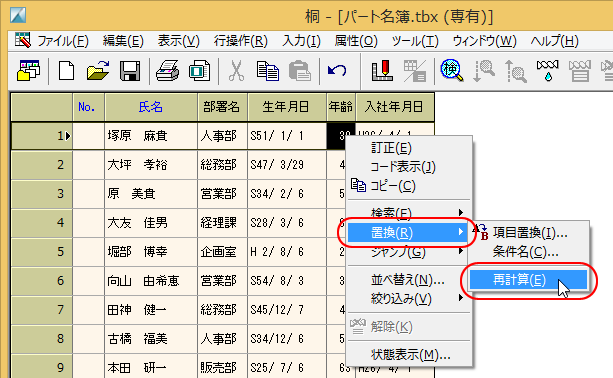Select 項目置換(I)... in submenu

(x=529, y=233)
